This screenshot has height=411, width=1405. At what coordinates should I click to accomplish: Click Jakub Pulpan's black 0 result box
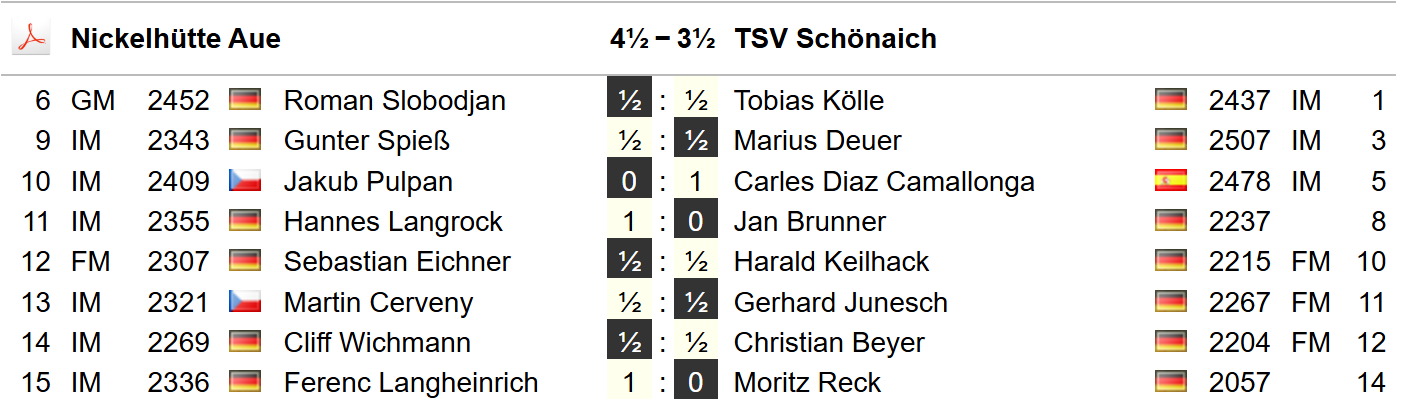coord(629,182)
